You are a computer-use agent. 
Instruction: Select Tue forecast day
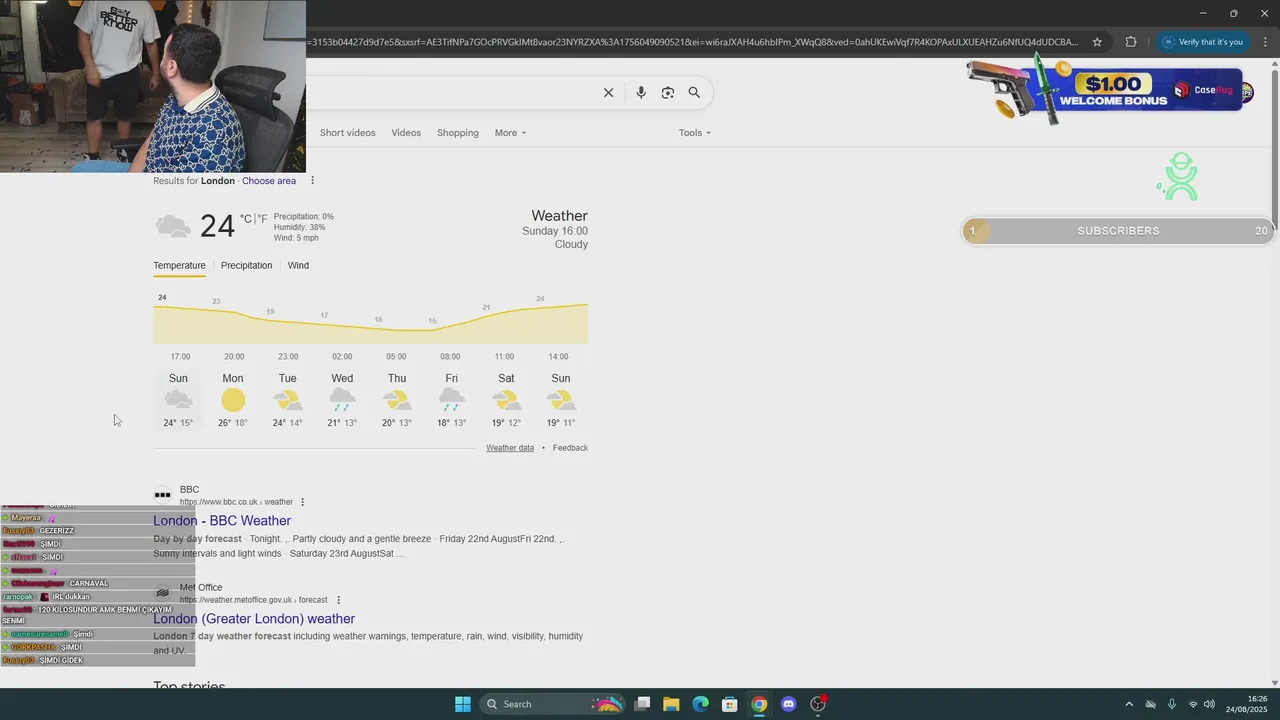287,400
